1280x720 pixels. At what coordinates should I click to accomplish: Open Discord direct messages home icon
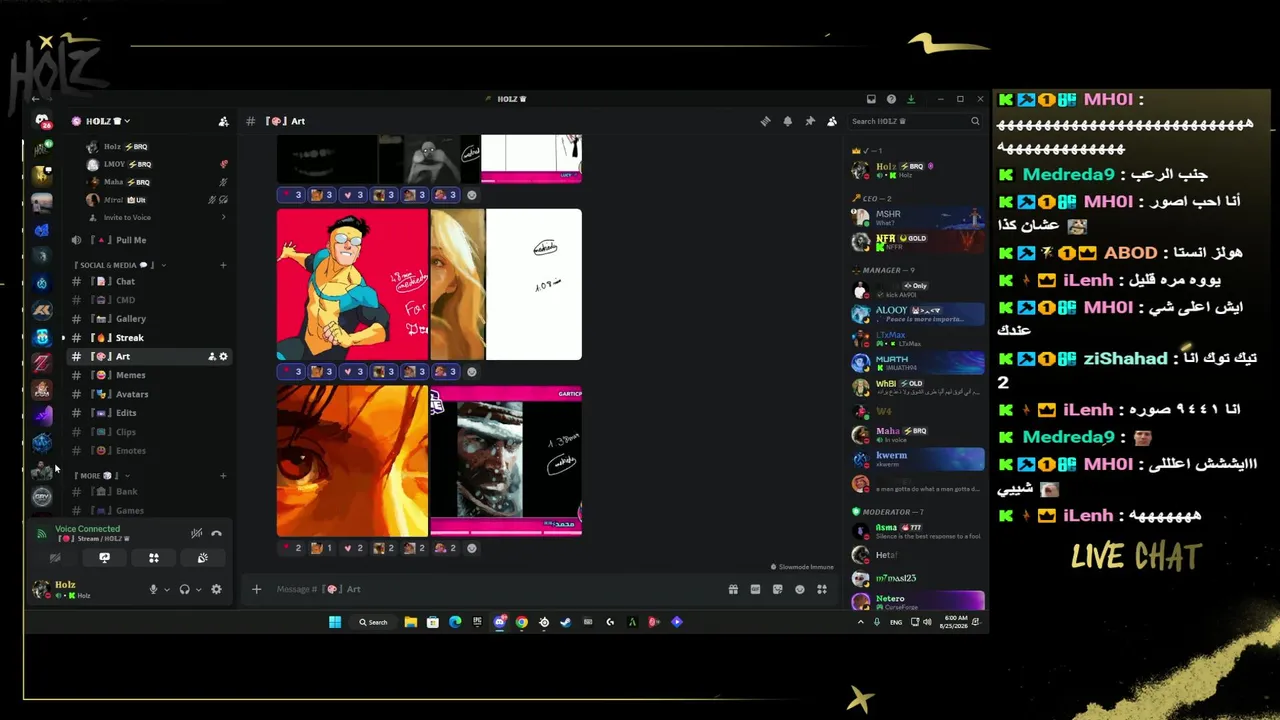click(42, 121)
